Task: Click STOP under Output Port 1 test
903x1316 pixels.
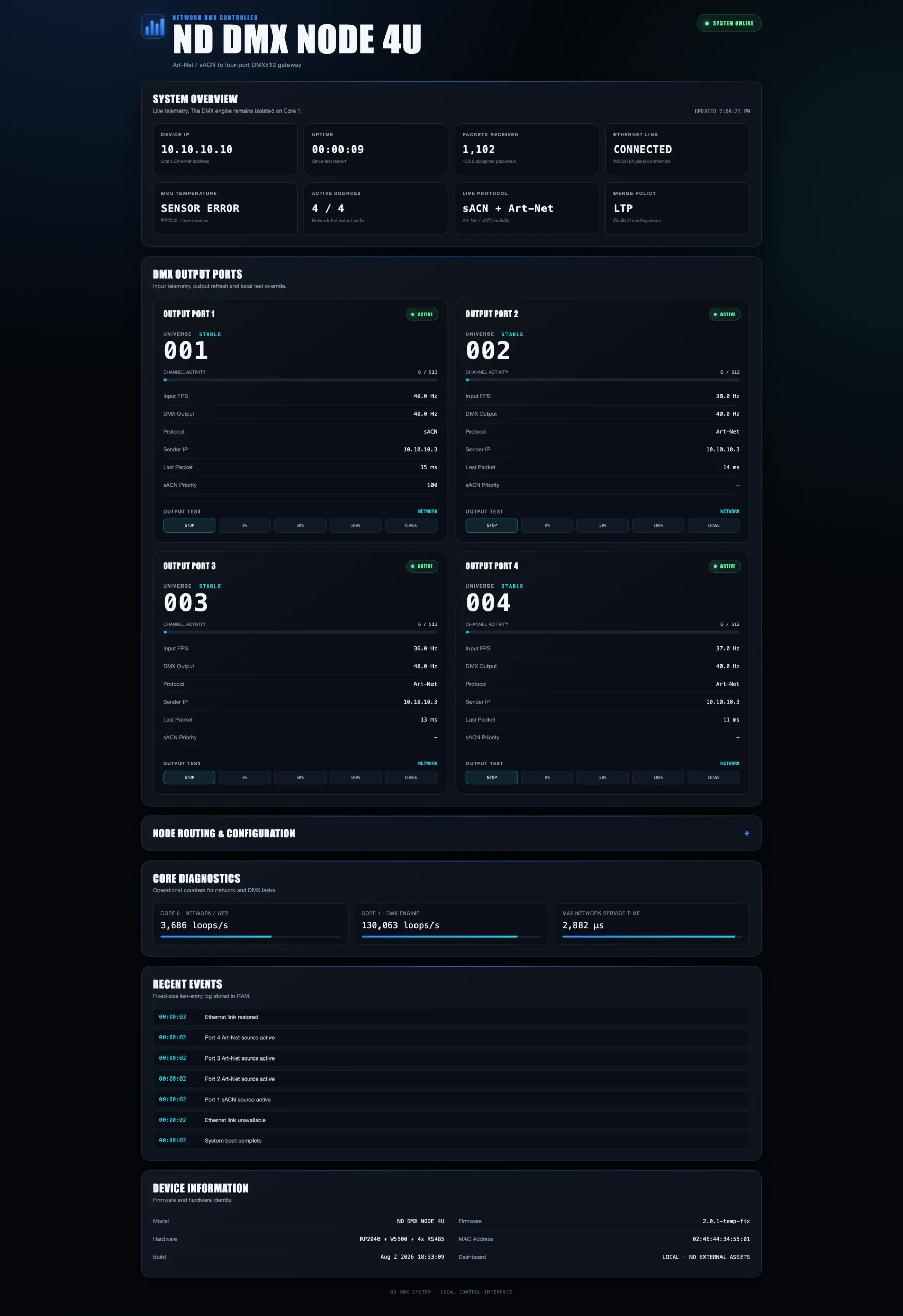Action: click(x=189, y=525)
